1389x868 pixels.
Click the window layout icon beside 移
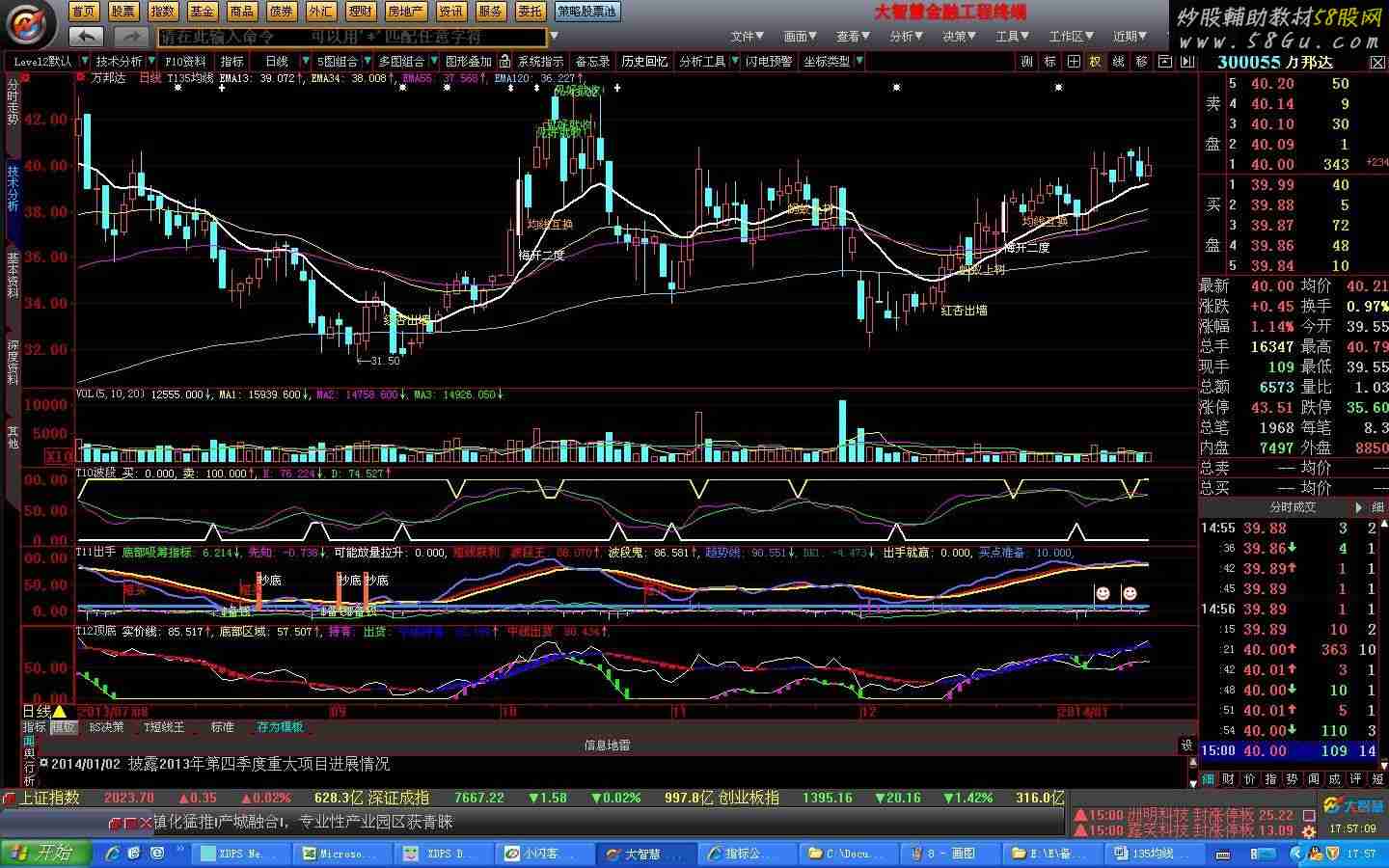(1164, 62)
